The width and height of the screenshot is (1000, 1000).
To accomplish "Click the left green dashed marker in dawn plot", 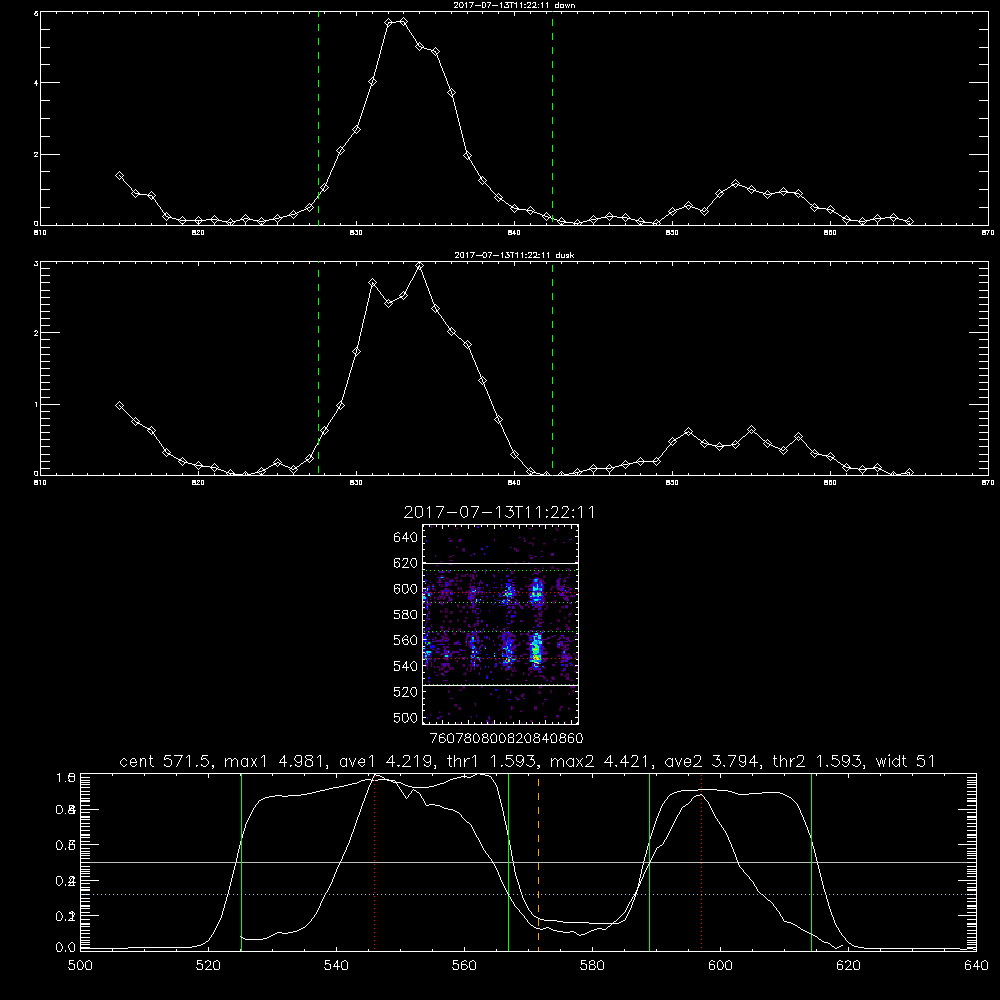I will tap(318, 118).
